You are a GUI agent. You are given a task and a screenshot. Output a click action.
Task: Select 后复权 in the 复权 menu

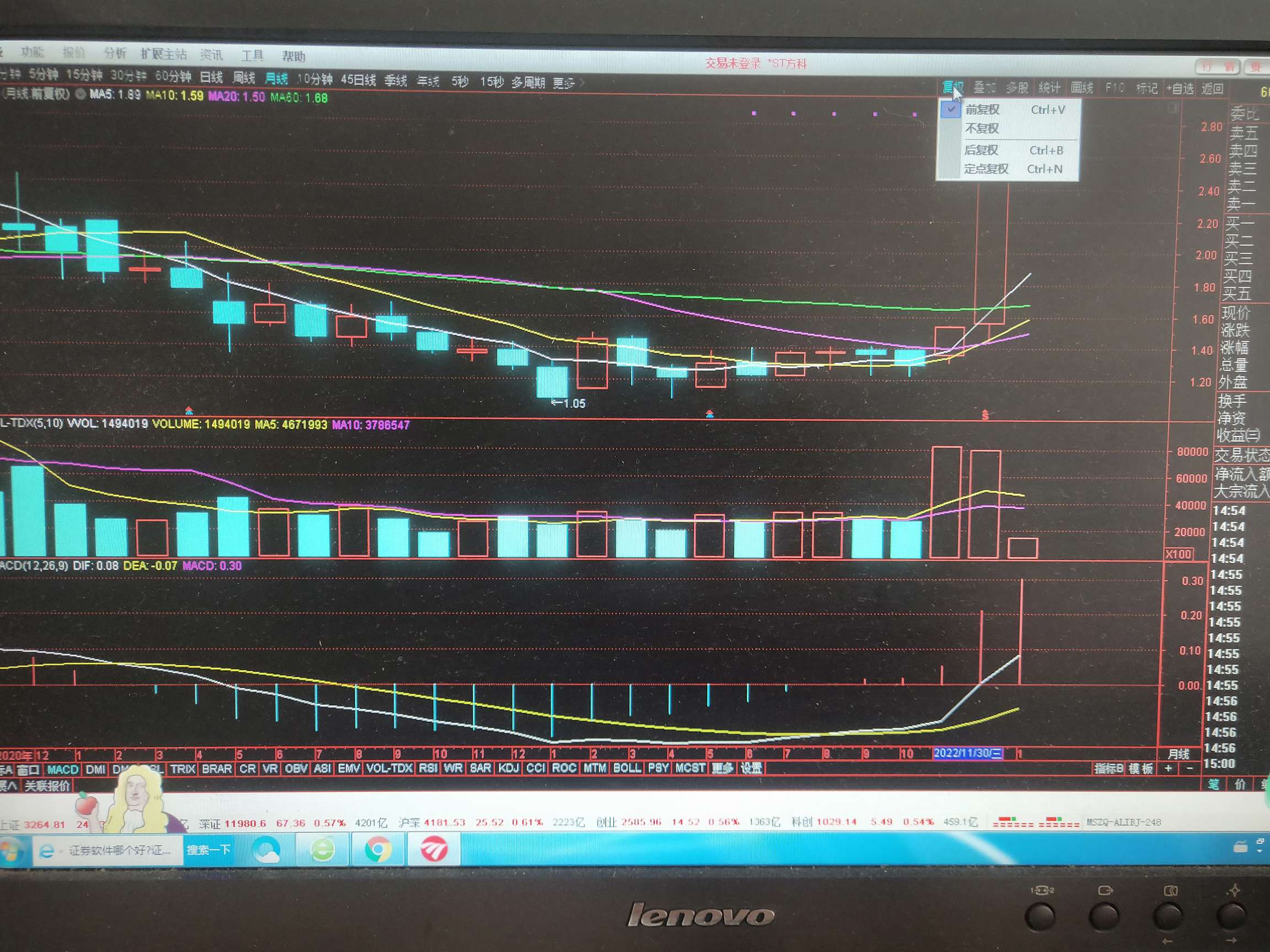pos(981,150)
